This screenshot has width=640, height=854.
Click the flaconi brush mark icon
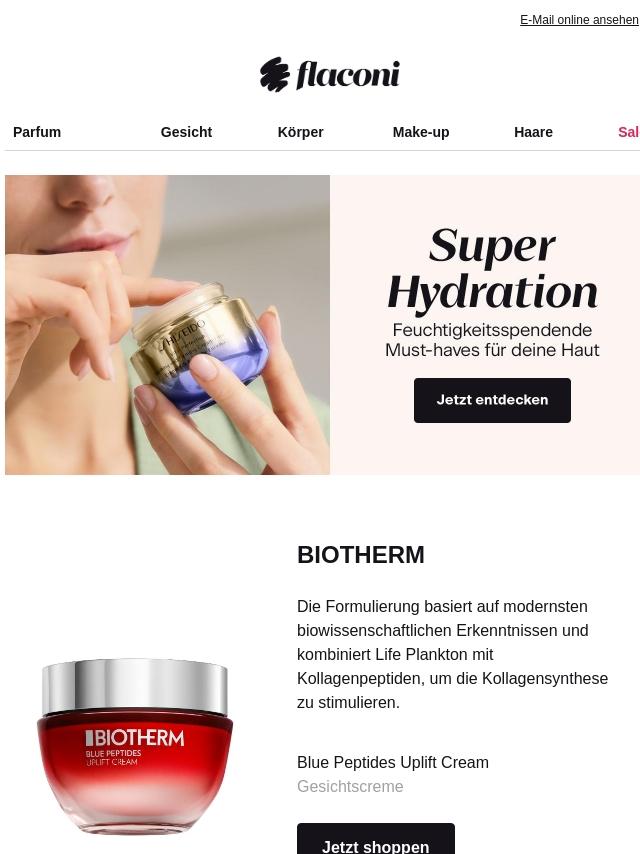[x=274, y=74]
